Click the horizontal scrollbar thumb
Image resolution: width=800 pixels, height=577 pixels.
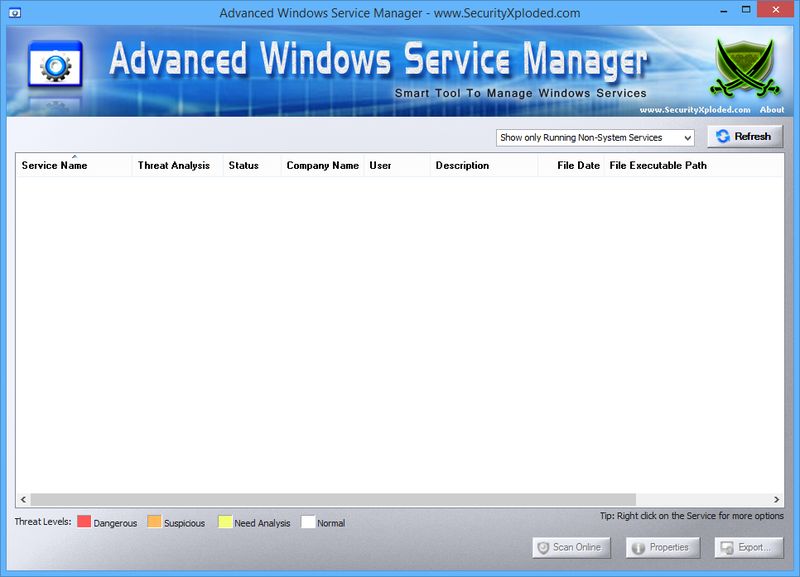pos(333,499)
